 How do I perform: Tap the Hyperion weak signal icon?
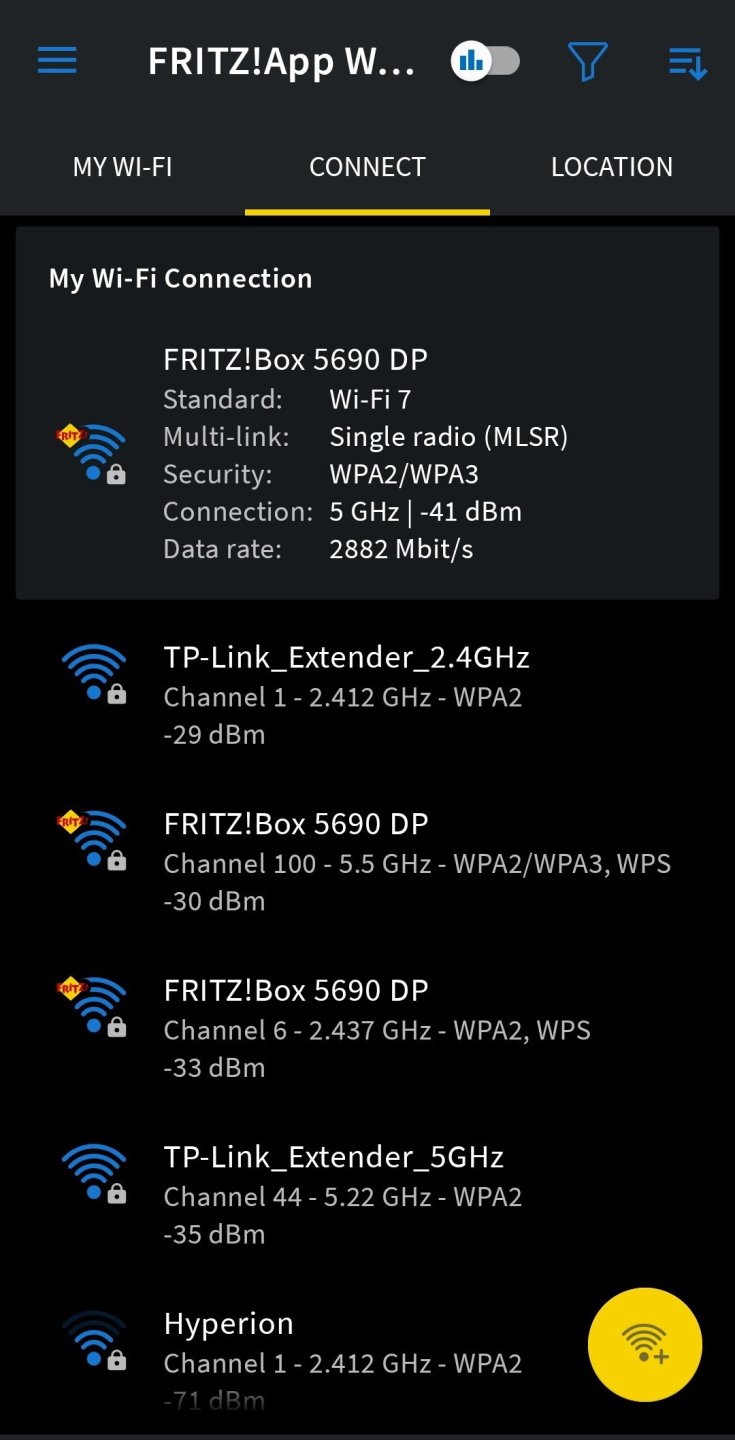94,1340
